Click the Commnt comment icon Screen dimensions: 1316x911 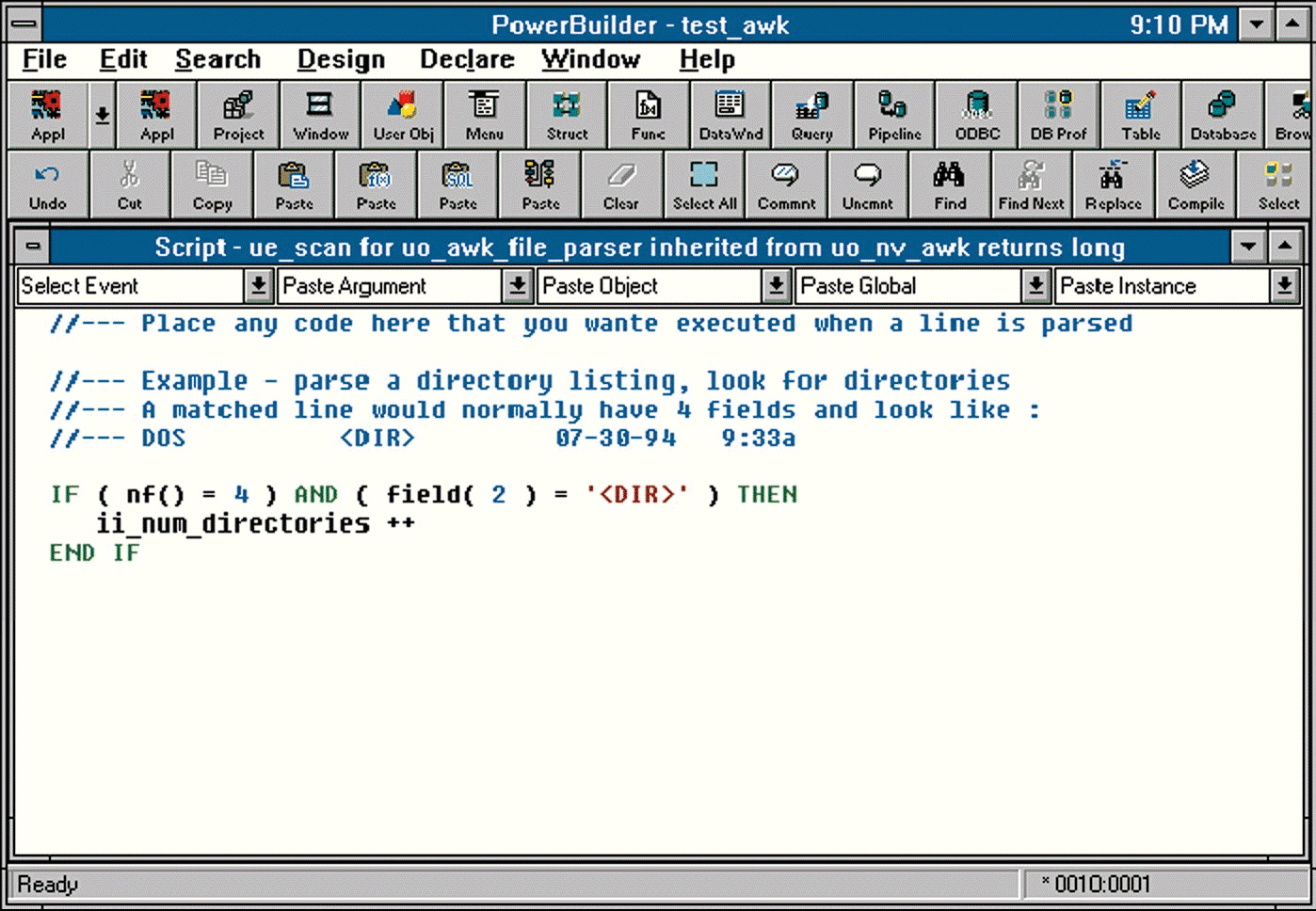pos(786,185)
